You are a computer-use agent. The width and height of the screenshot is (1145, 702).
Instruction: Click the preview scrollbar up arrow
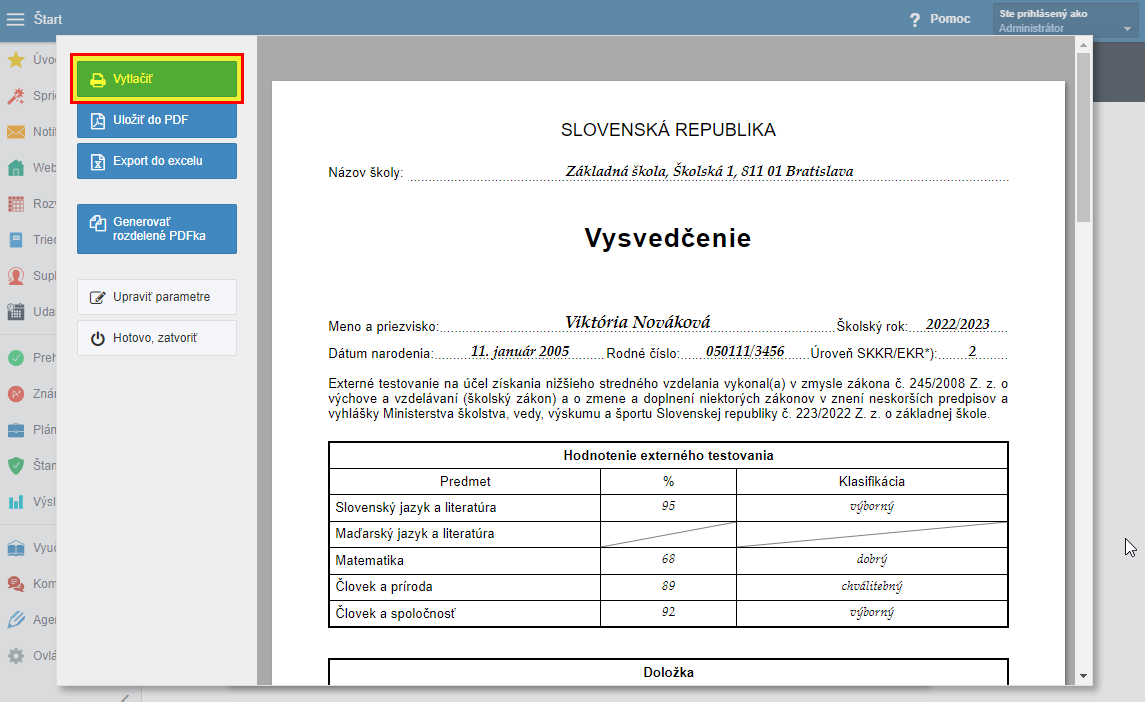[1084, 45]
